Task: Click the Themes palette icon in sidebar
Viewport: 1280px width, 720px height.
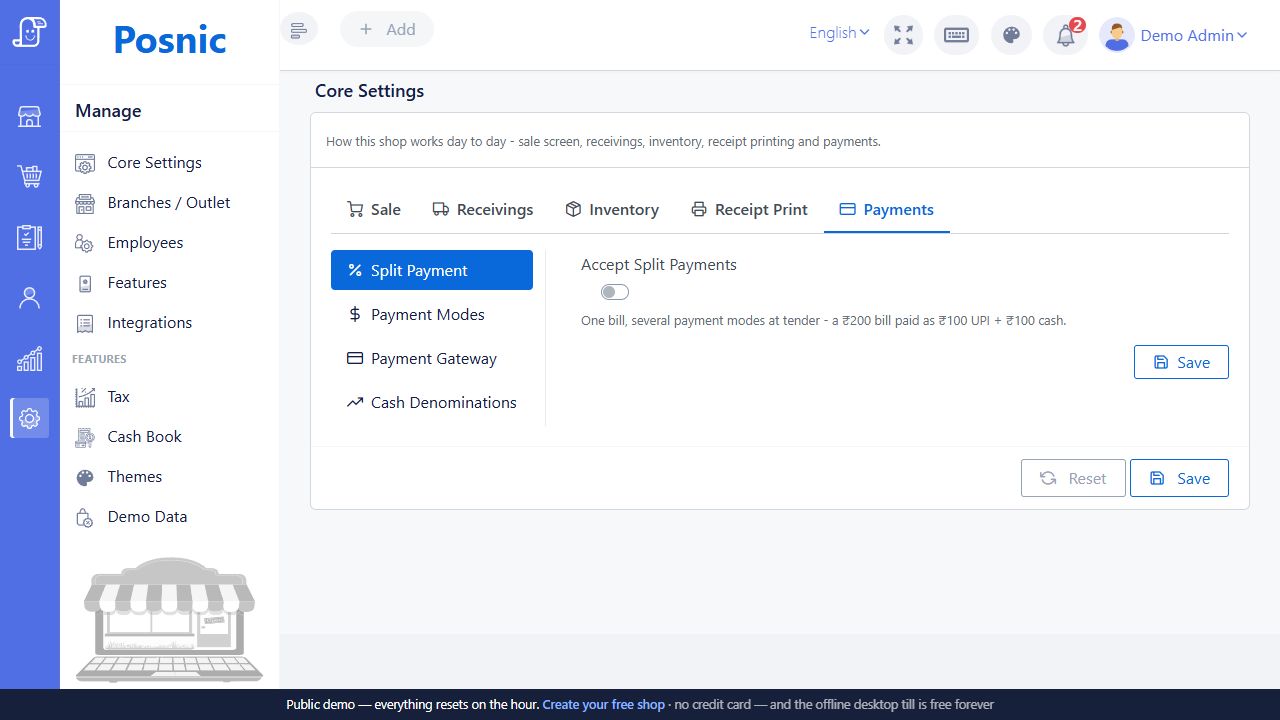Action: click(x=85, y=477)
